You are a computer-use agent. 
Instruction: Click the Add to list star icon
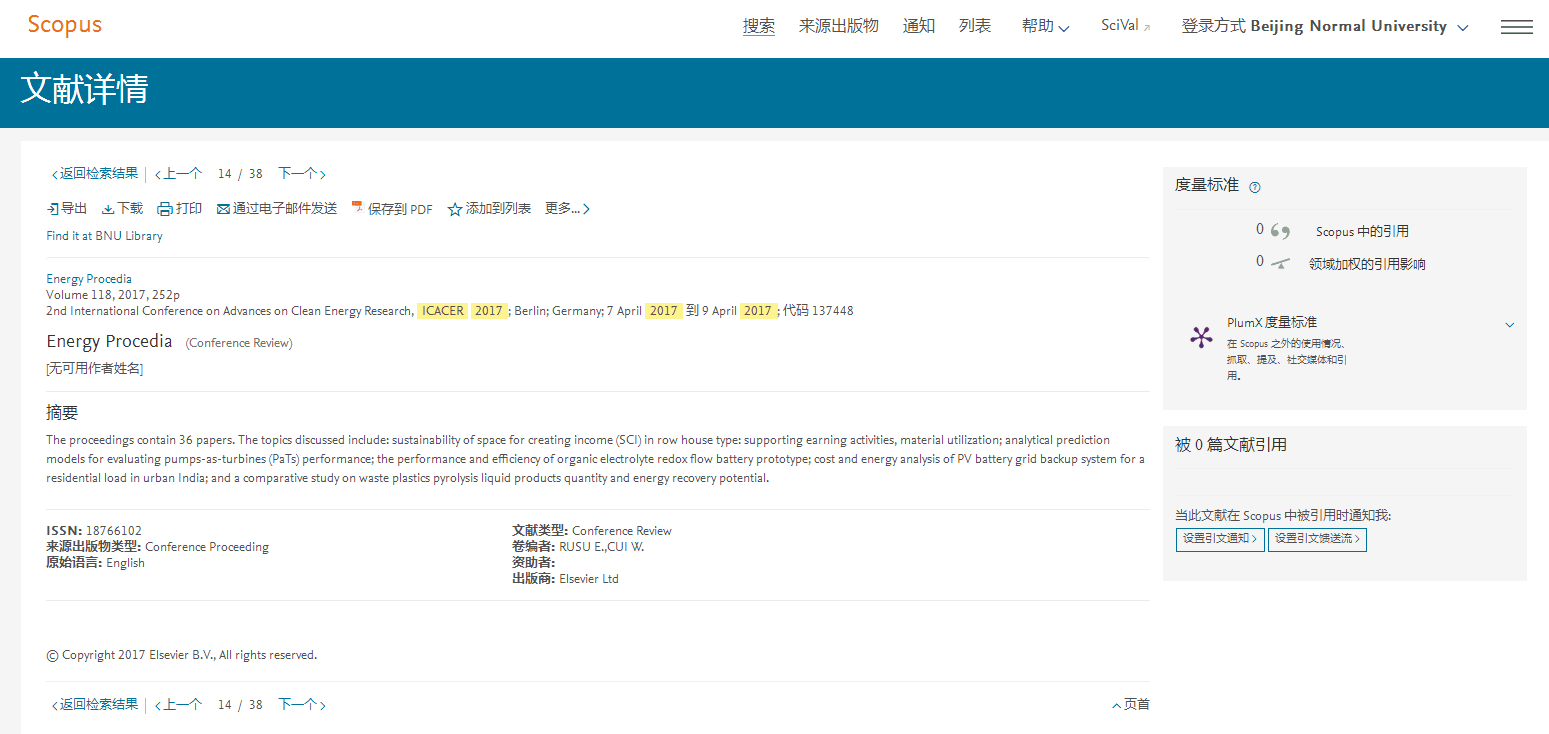click(455, 209)
